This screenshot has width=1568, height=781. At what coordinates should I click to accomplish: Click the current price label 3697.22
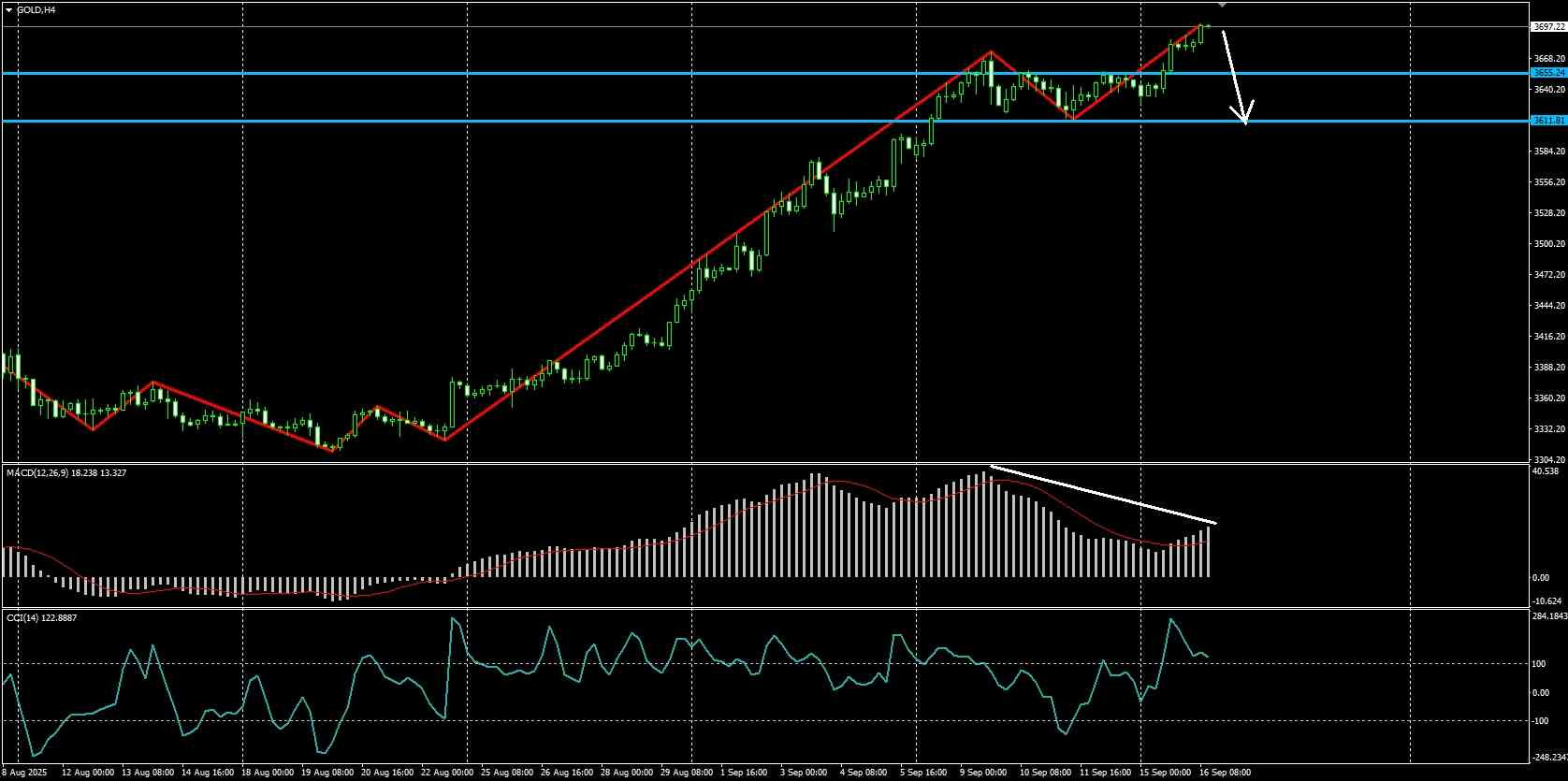coord(1548,27)
